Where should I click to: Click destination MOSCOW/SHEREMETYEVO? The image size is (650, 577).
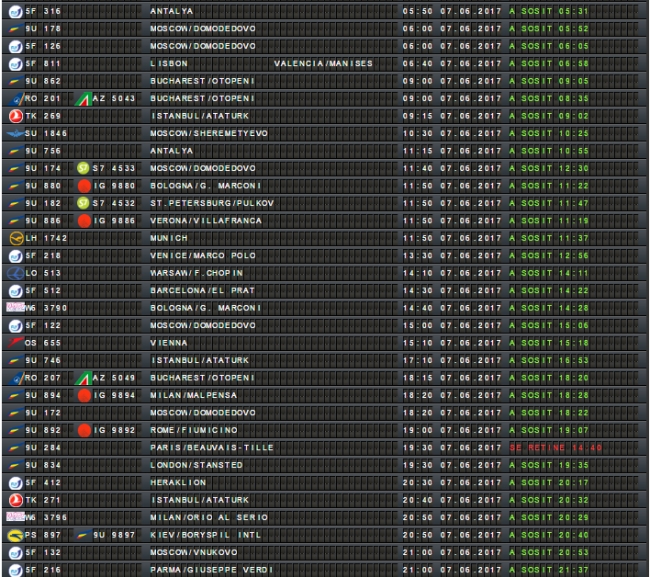pos(209,133)
